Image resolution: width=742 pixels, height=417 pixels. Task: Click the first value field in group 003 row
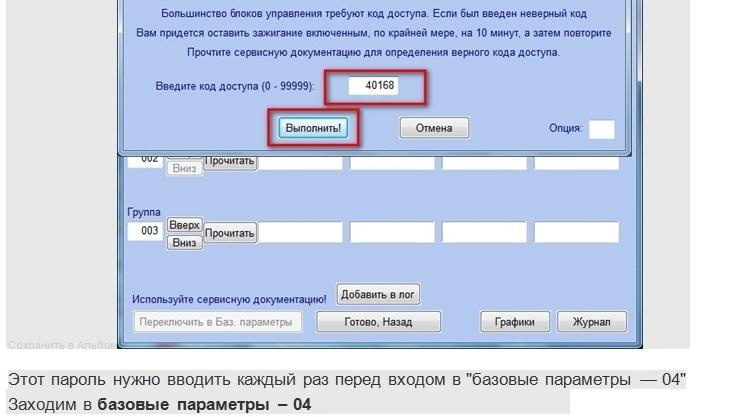pos(301,232)
